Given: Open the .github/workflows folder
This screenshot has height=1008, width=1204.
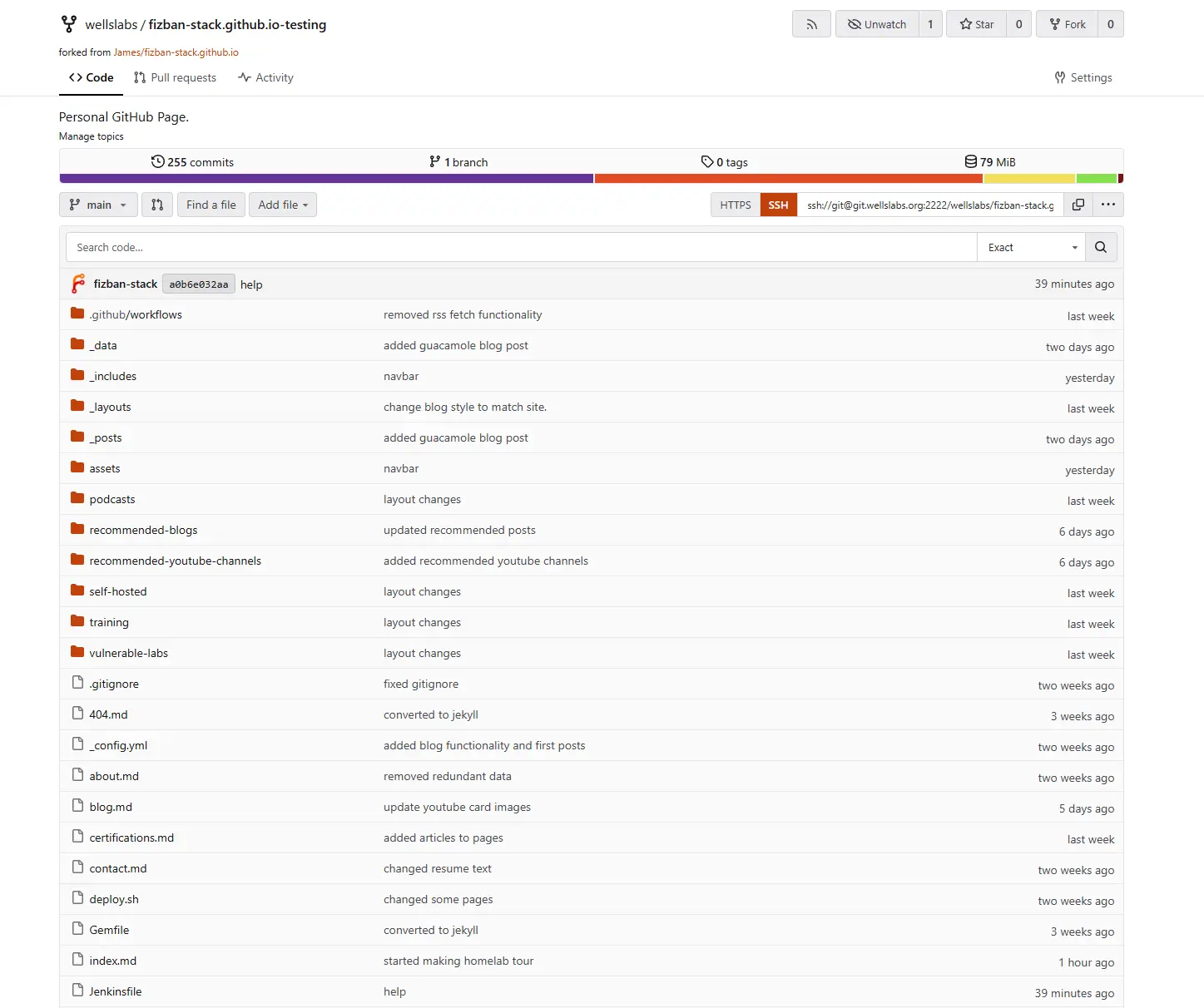Looking at the screenshot, I should (136, 314).
